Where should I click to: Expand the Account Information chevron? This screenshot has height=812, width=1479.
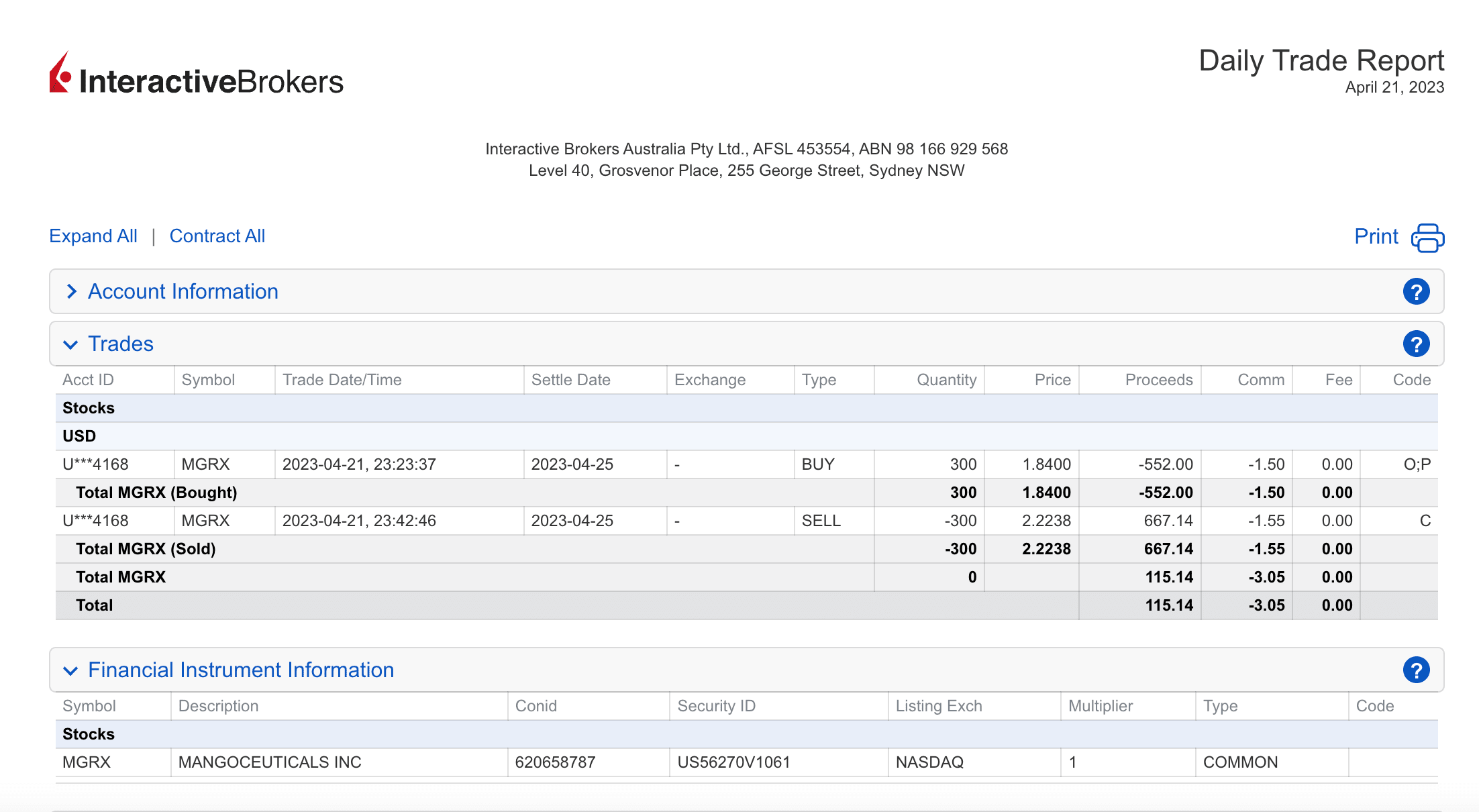coord(71,292)
